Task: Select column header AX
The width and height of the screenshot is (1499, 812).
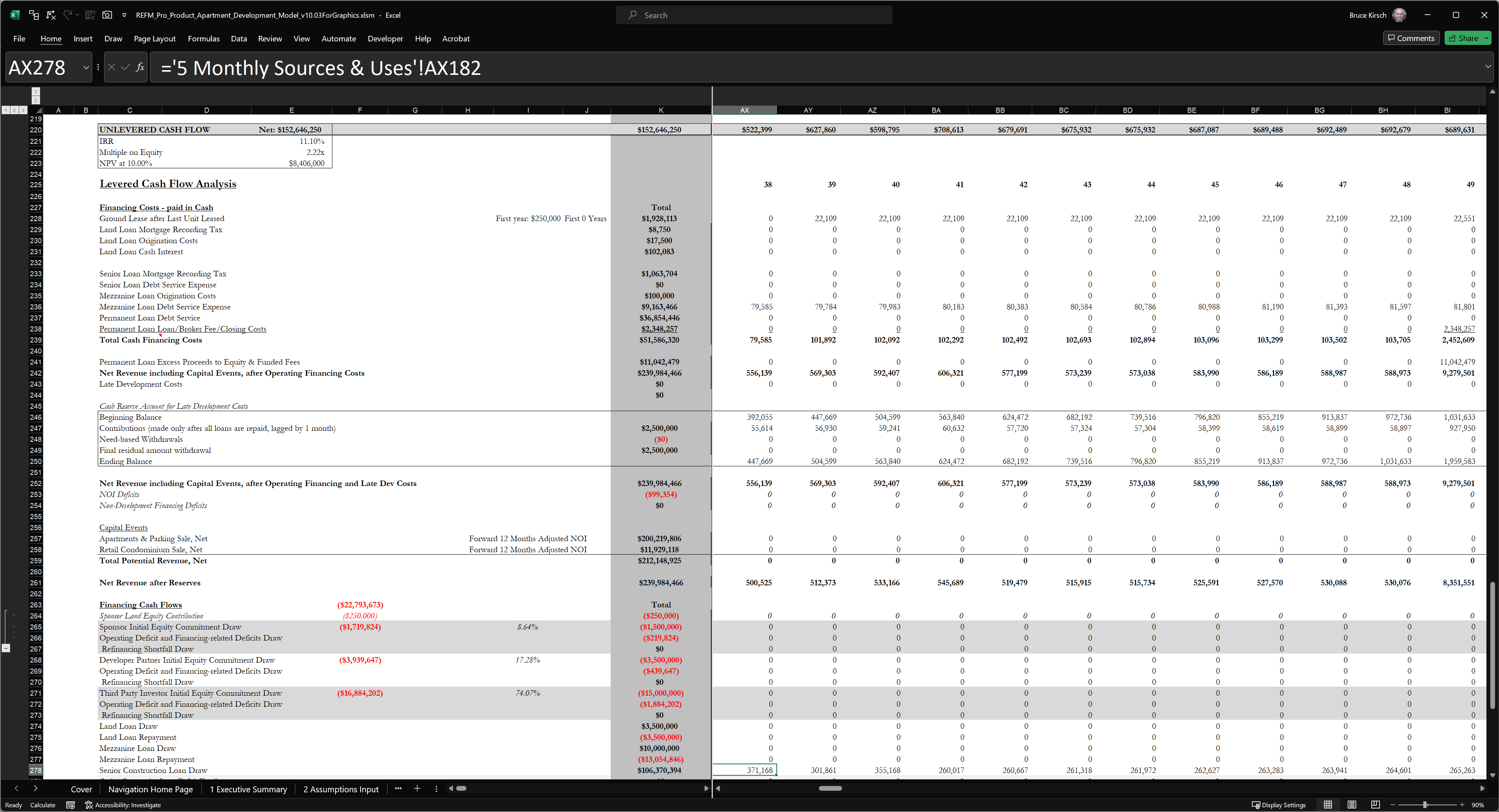Action: tap(744, 110)
